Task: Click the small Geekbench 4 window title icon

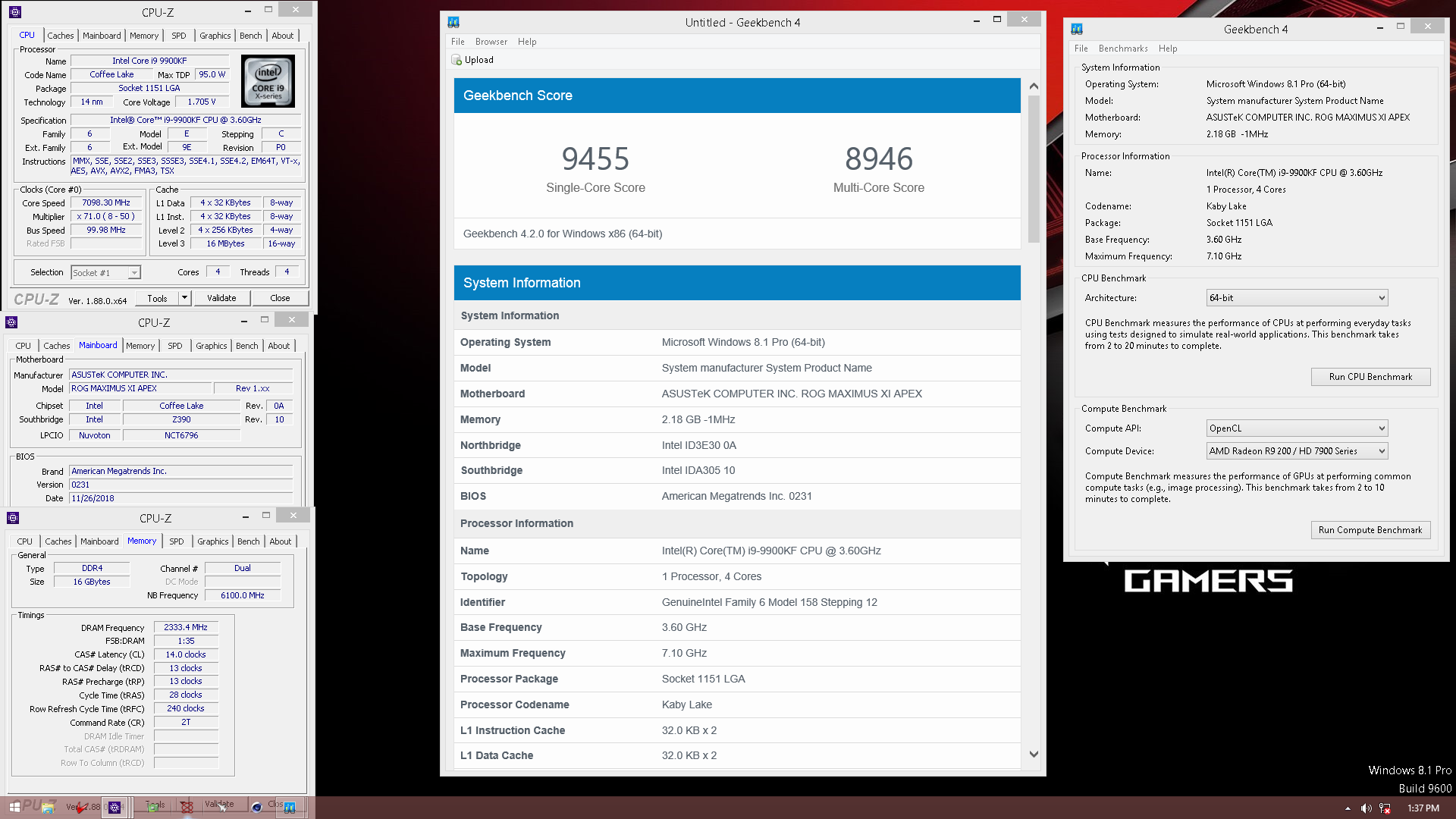Action: 1077,29
